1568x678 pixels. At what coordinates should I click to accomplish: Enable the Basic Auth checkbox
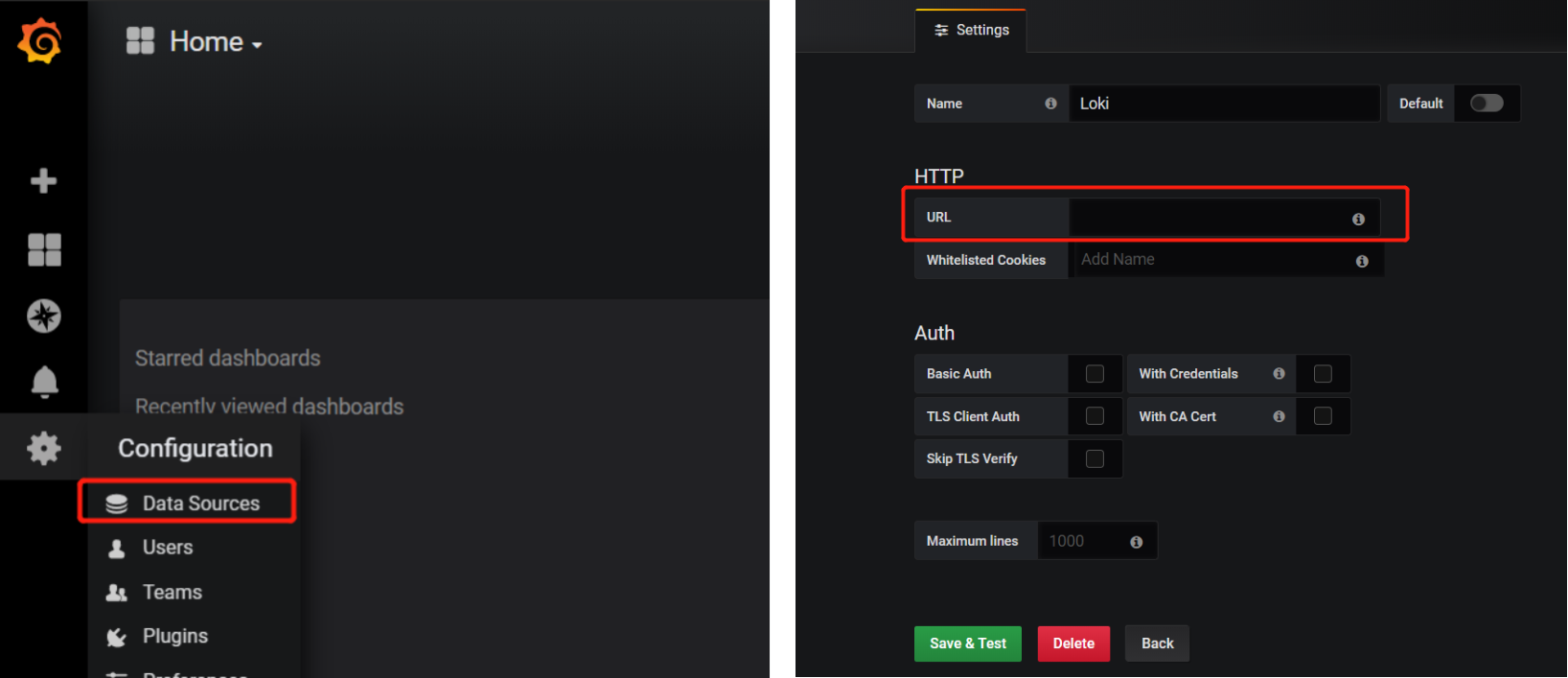1095,374
